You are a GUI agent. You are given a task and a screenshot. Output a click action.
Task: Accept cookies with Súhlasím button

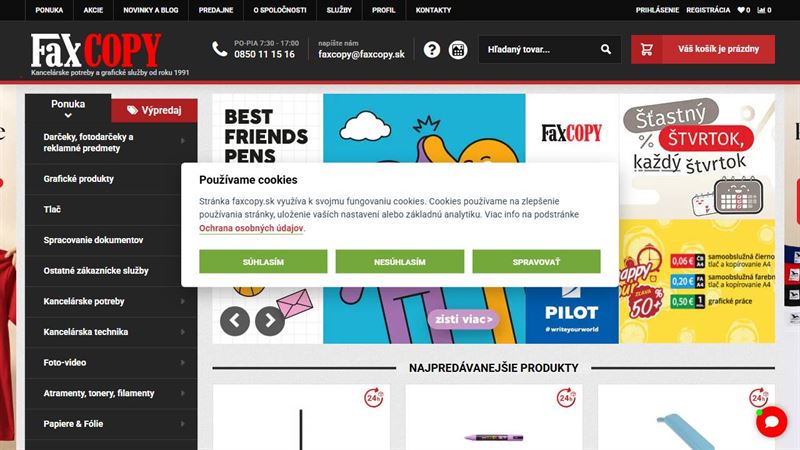[263, 261]
